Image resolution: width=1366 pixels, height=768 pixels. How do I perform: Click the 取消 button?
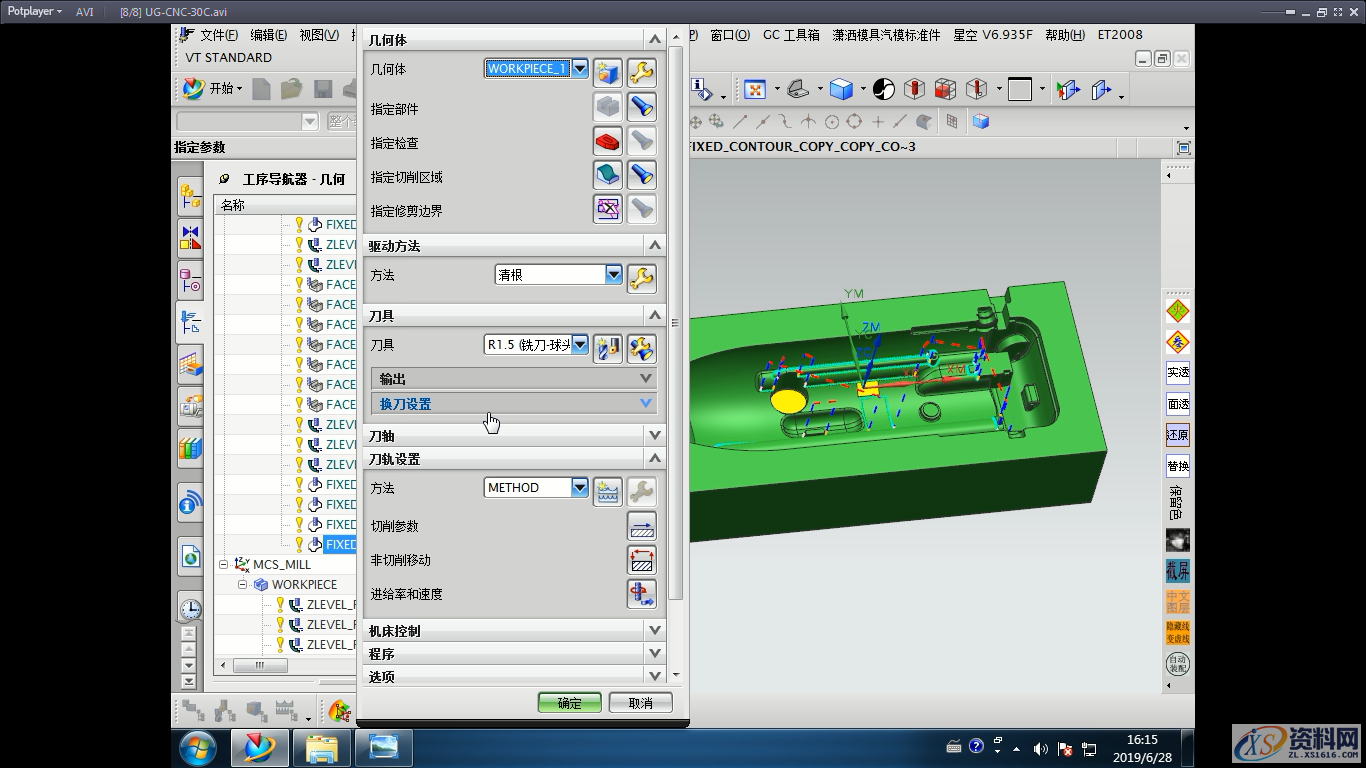click(x=640, y=703)
